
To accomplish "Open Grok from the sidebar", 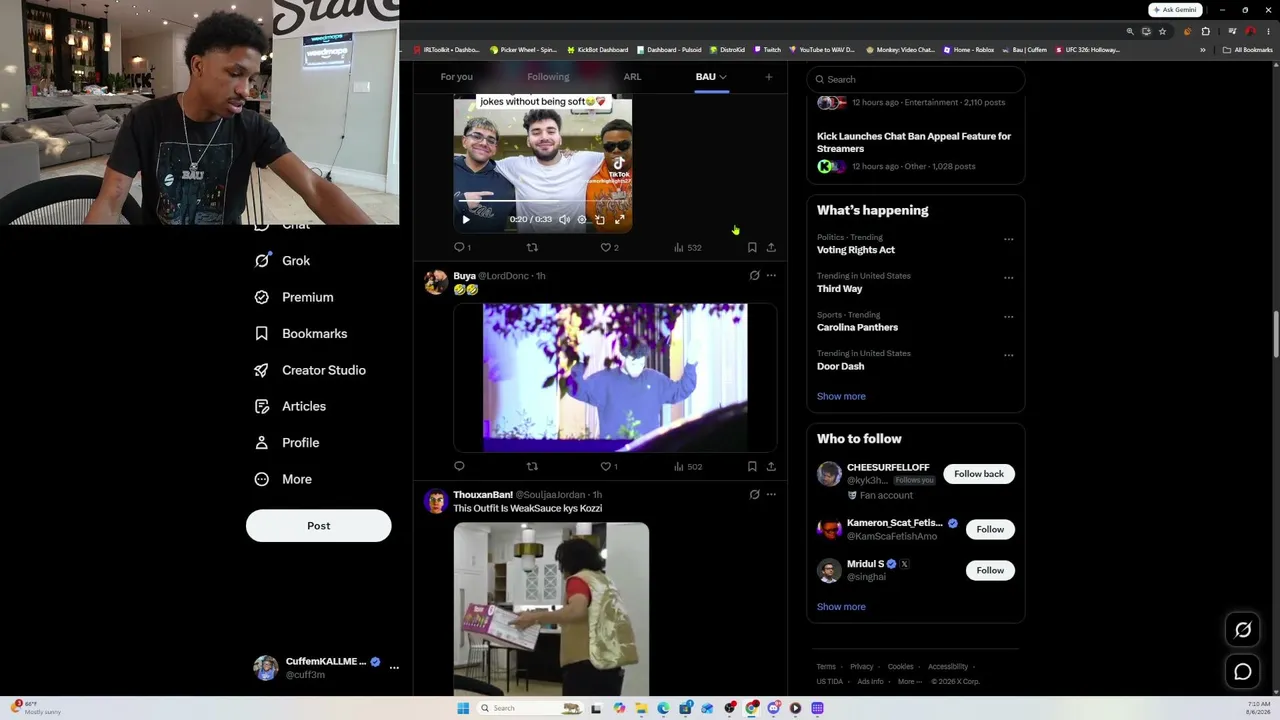I will pyautogui.click(x=283, y=261).
